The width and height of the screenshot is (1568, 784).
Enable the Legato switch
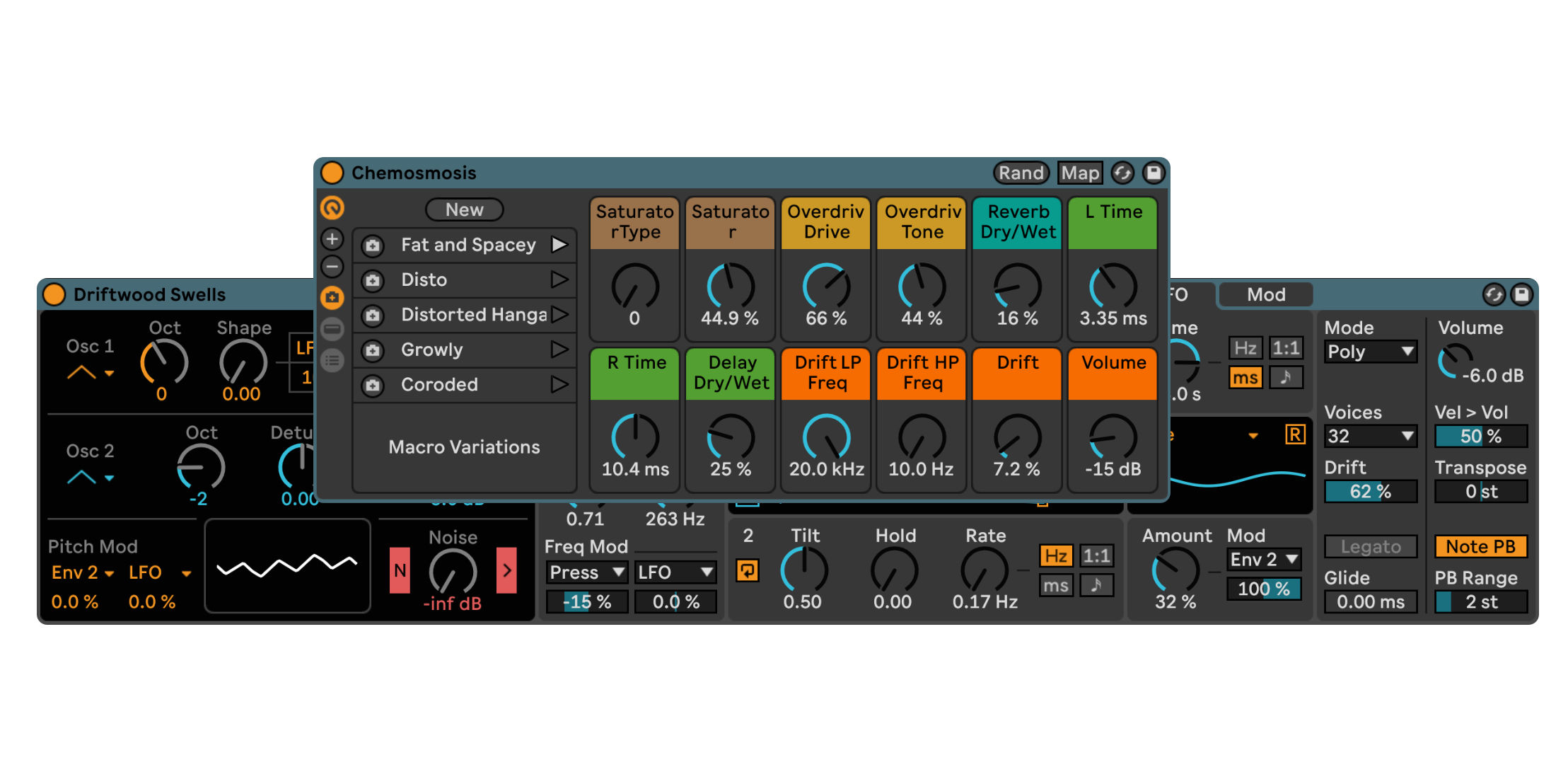(1370, 546)
